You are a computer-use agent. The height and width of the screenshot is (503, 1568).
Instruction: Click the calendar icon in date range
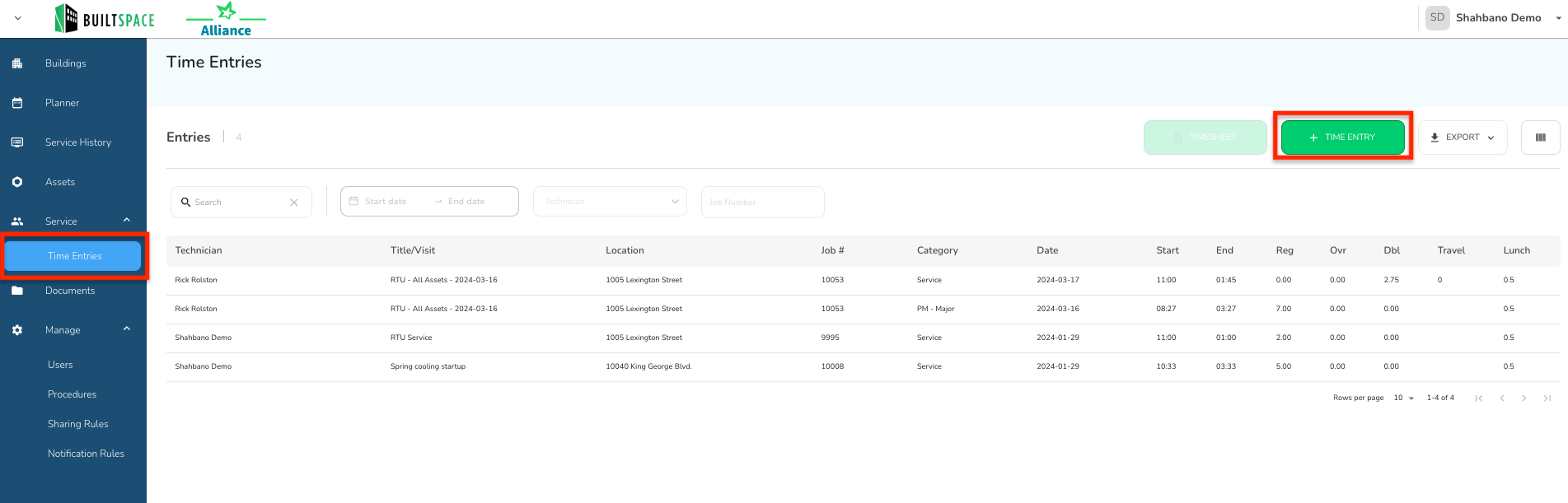pos(353,201)
